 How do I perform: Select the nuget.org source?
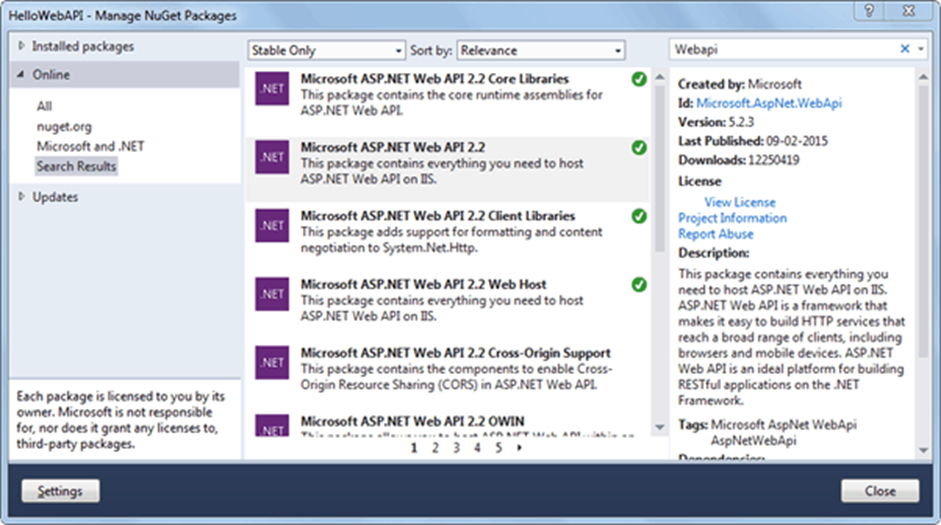point(64,127)
